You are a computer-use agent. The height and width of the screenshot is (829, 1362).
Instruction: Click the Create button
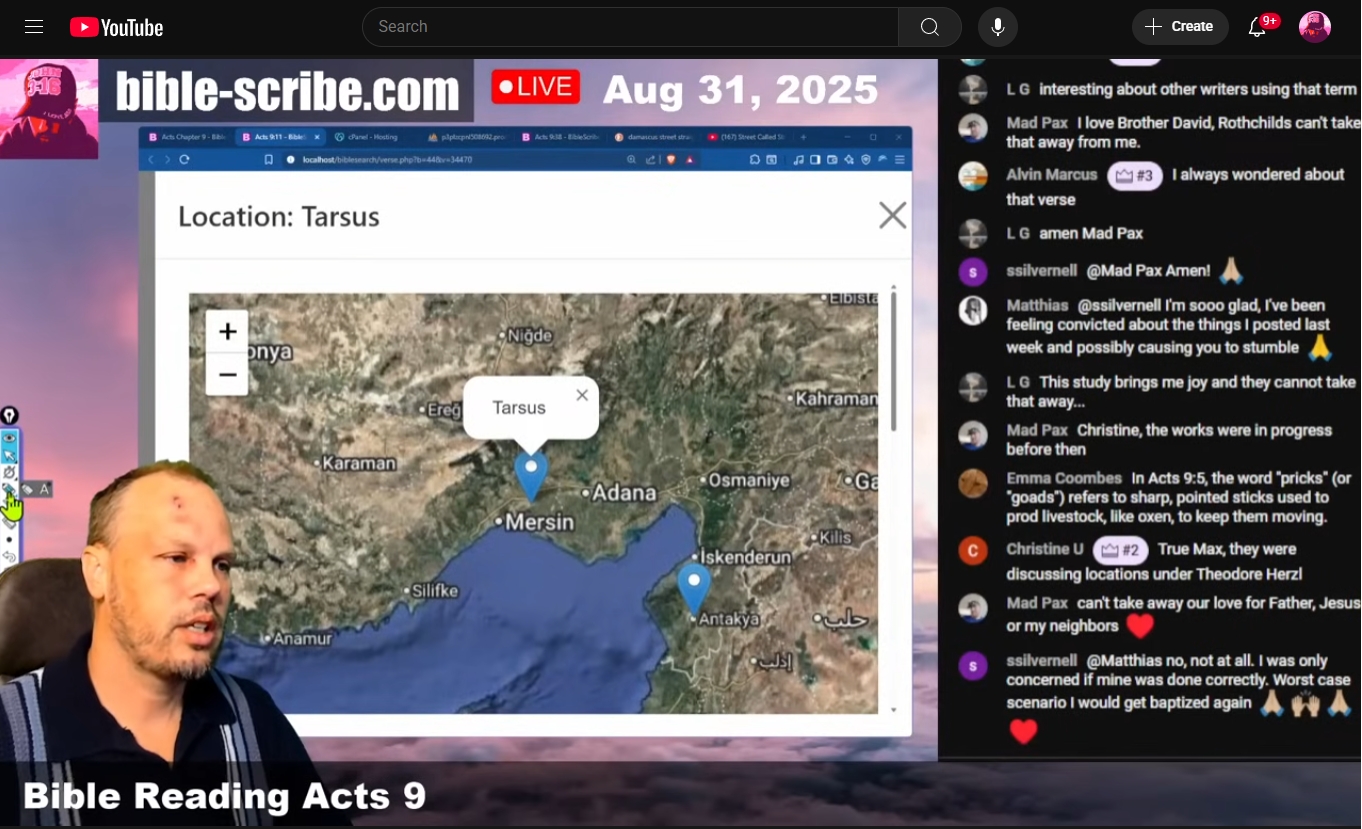click(1178, 27)
